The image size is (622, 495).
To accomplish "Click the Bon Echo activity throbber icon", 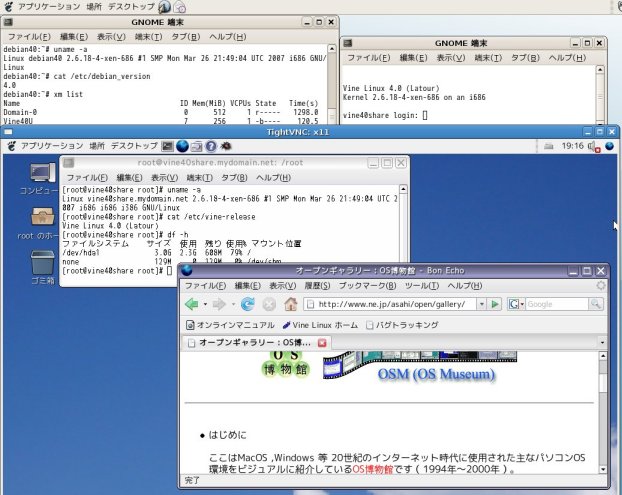I will click(601, 285).
